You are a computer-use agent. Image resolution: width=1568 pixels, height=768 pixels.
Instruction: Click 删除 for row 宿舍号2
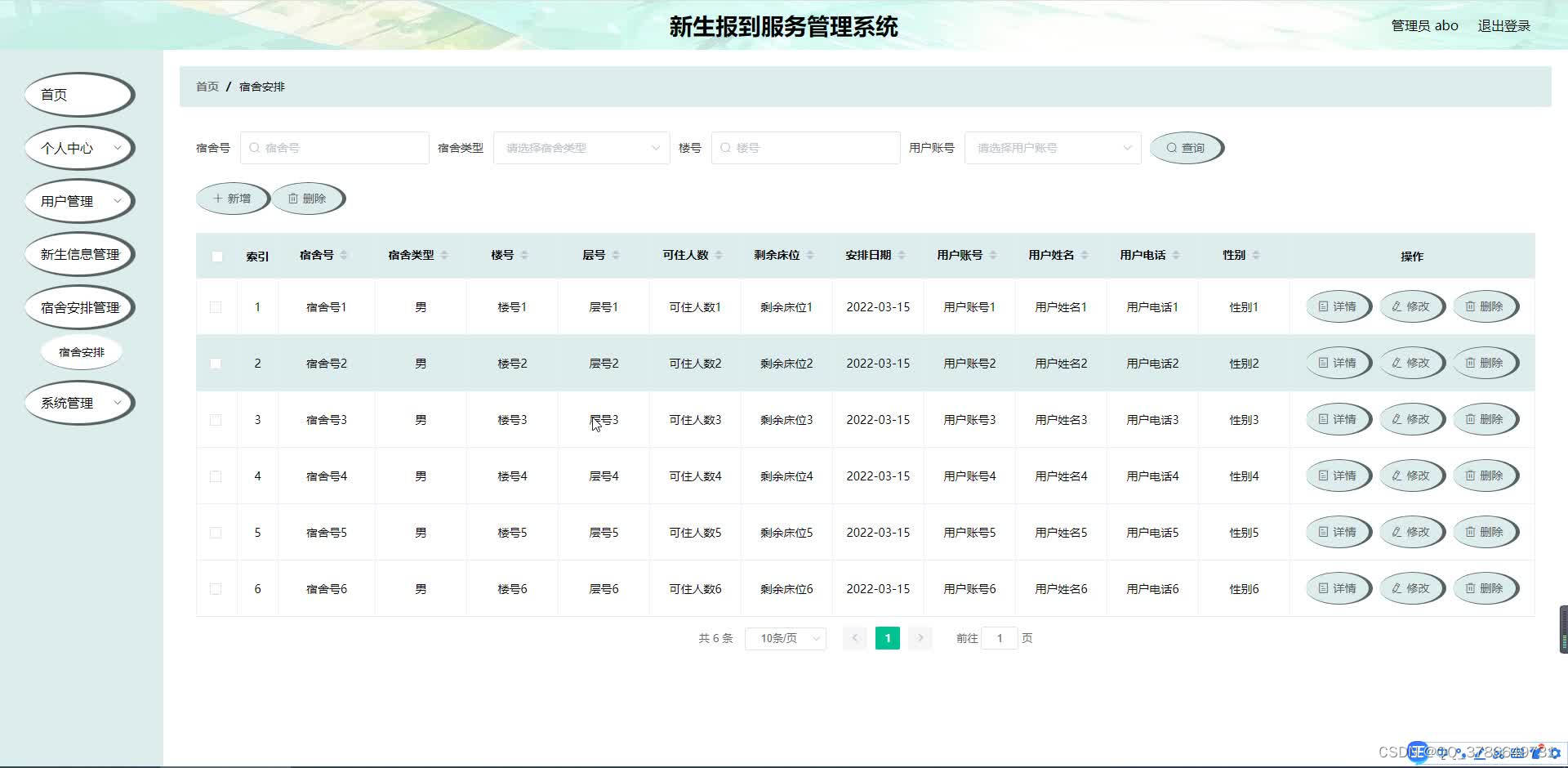point(1485,363)
